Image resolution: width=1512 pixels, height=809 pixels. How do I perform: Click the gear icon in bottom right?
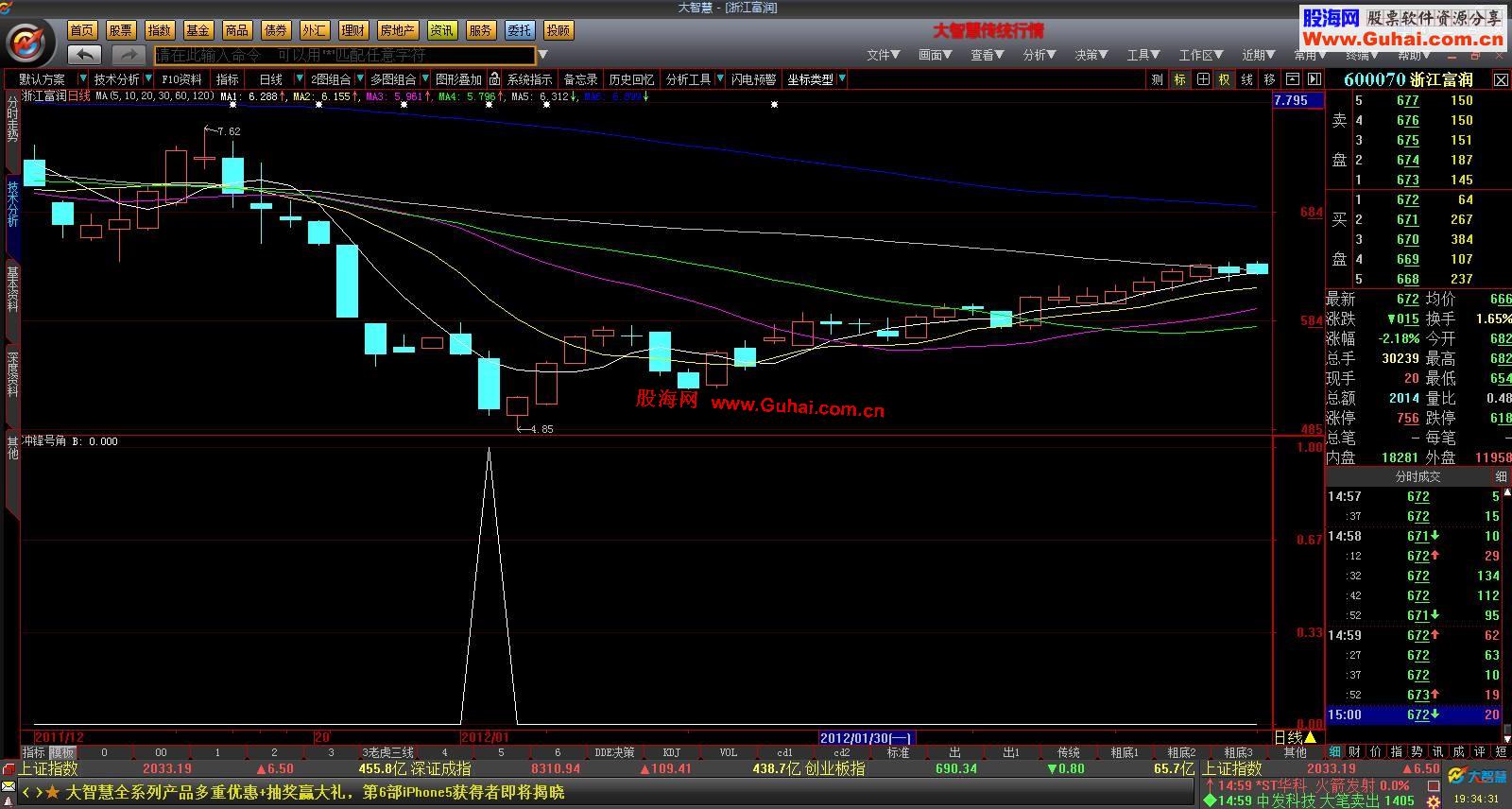1433,800
